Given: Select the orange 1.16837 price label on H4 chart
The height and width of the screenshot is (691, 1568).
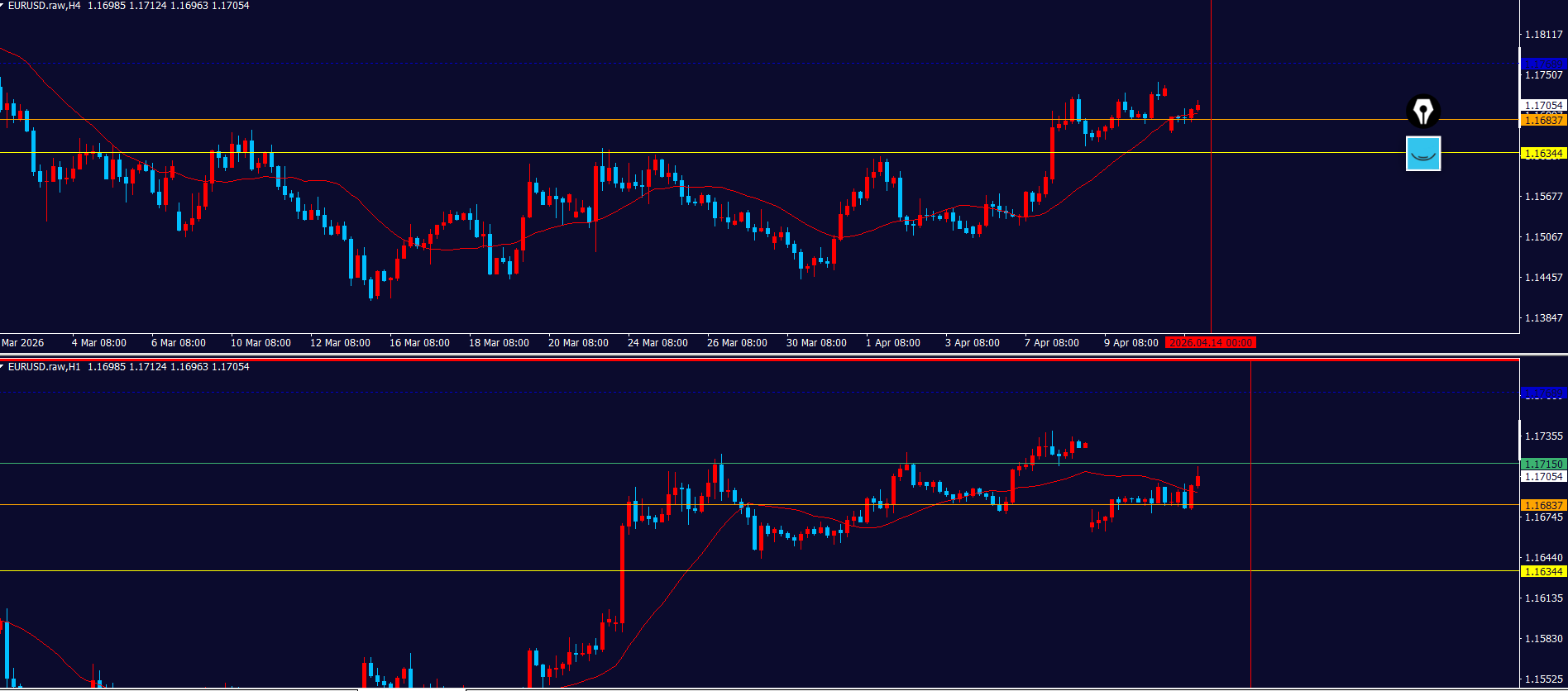Looking at the screenshot, I should point(1543,121).
